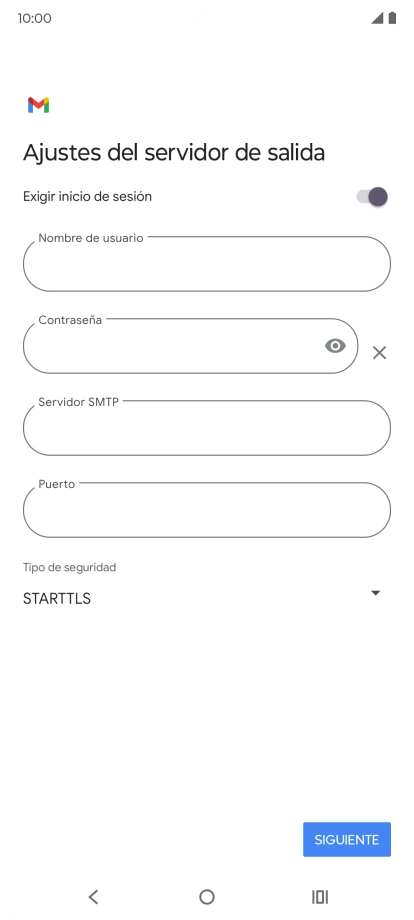
Task: Click the SIGUIENTE button
Action: 347,840
